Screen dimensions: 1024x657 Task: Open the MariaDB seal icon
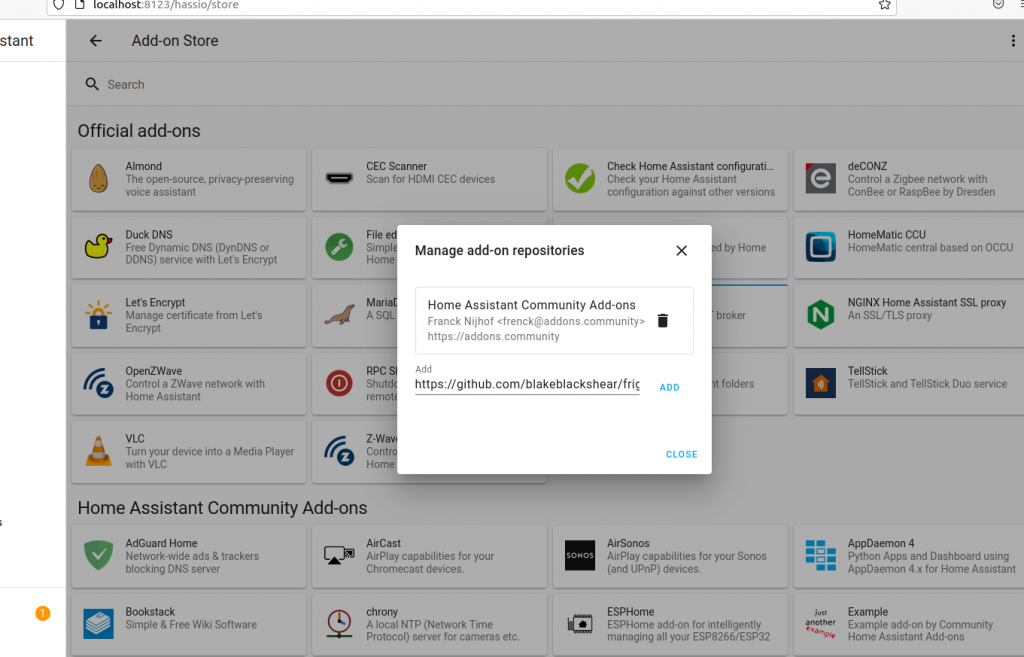point(340,315)
